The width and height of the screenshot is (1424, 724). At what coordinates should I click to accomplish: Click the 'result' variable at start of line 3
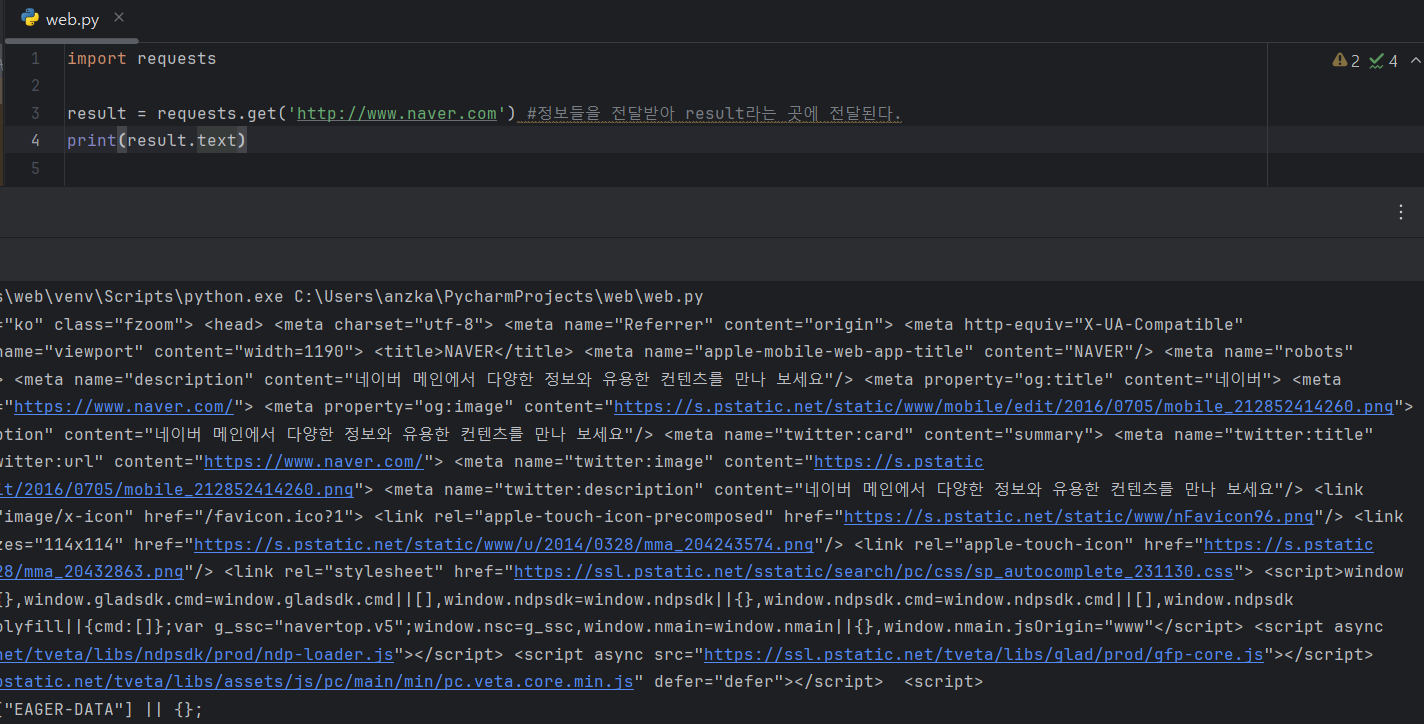pyautogui.click(x=97, y=113)
